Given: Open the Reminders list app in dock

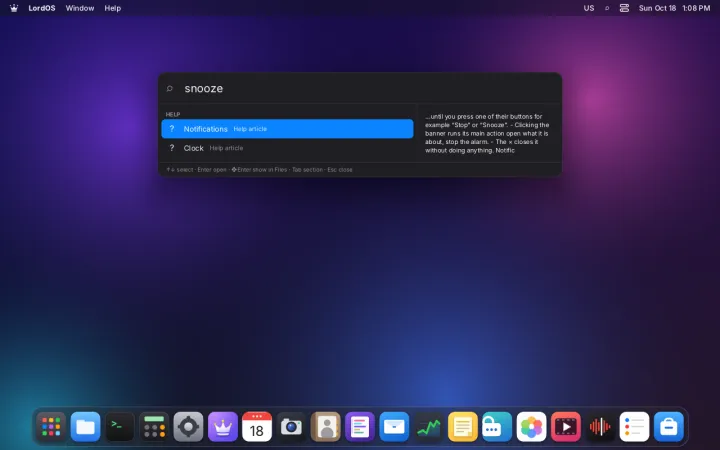Looking at the screenshot, I should click(x=634, y=427).
